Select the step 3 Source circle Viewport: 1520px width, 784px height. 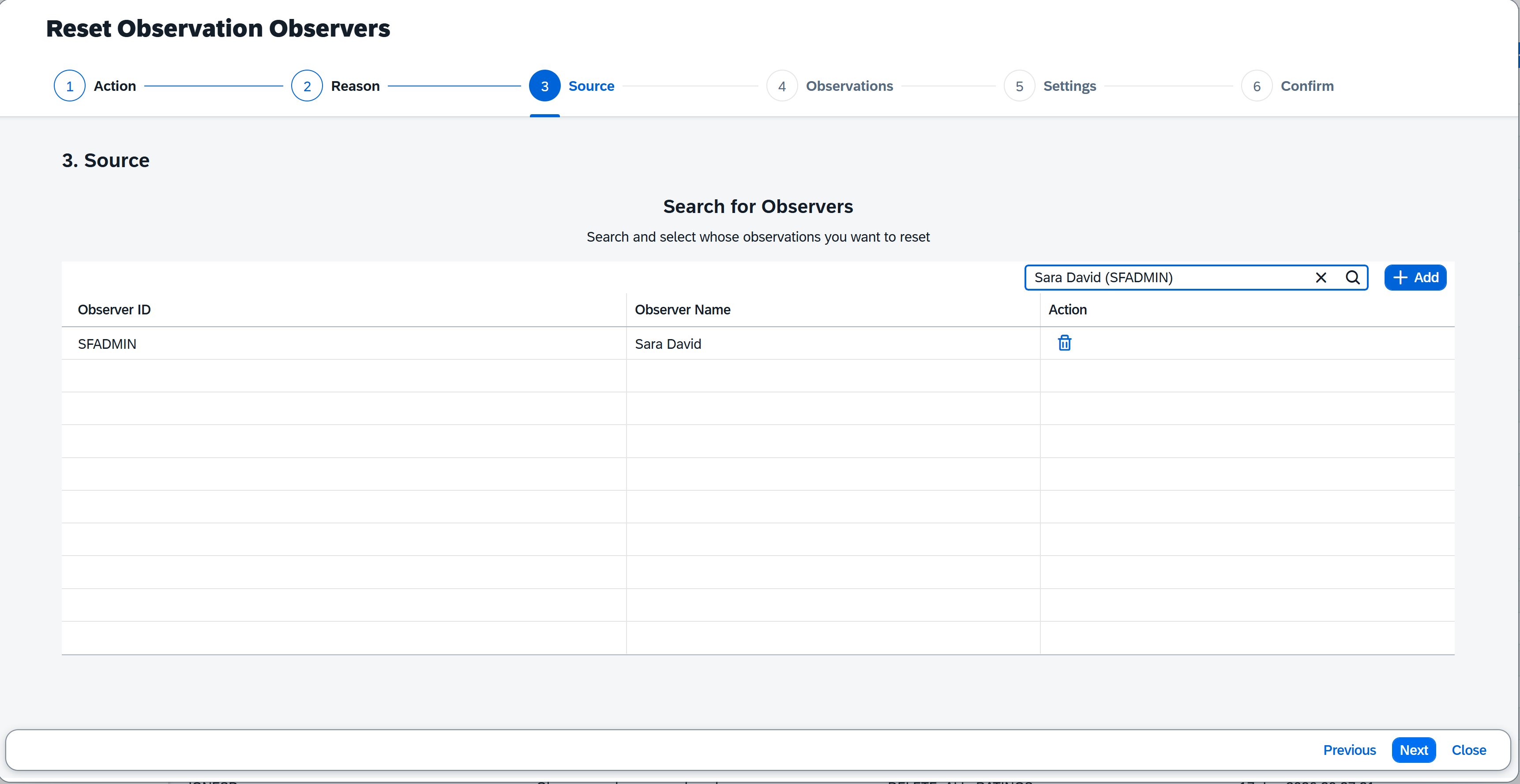point(544,86)
